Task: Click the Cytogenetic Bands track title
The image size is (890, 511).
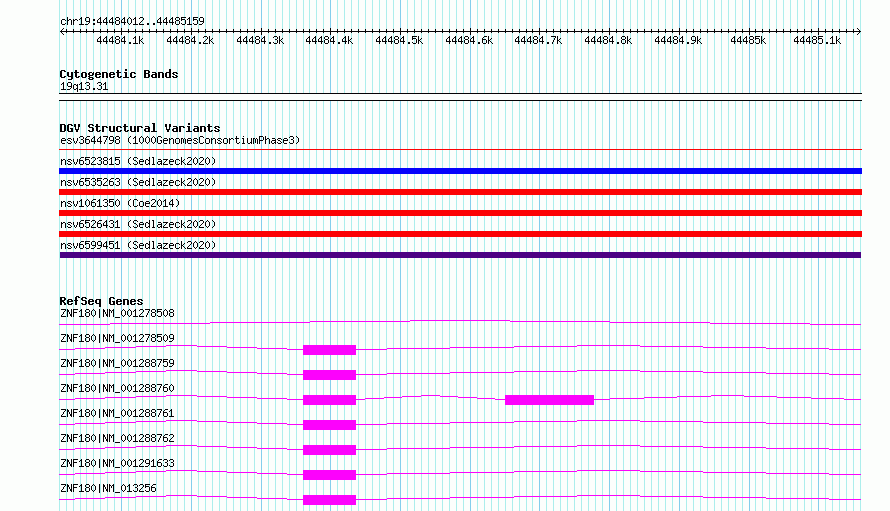Action: coord(119,74)
